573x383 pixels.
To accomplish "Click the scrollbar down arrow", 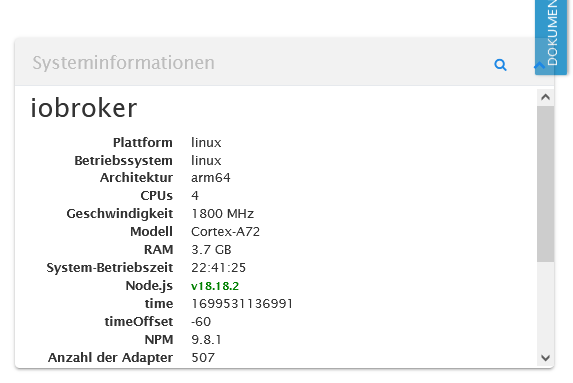I will [546, 358].
